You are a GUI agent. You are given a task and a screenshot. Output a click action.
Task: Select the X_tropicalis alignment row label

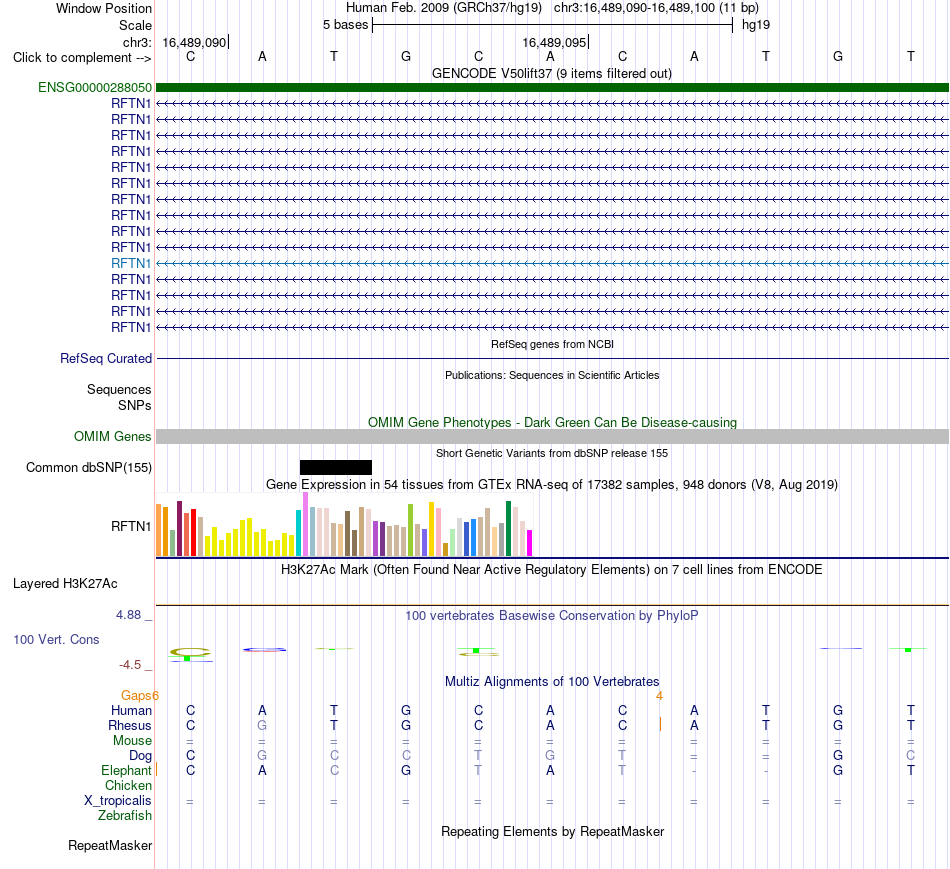[118, 801]
